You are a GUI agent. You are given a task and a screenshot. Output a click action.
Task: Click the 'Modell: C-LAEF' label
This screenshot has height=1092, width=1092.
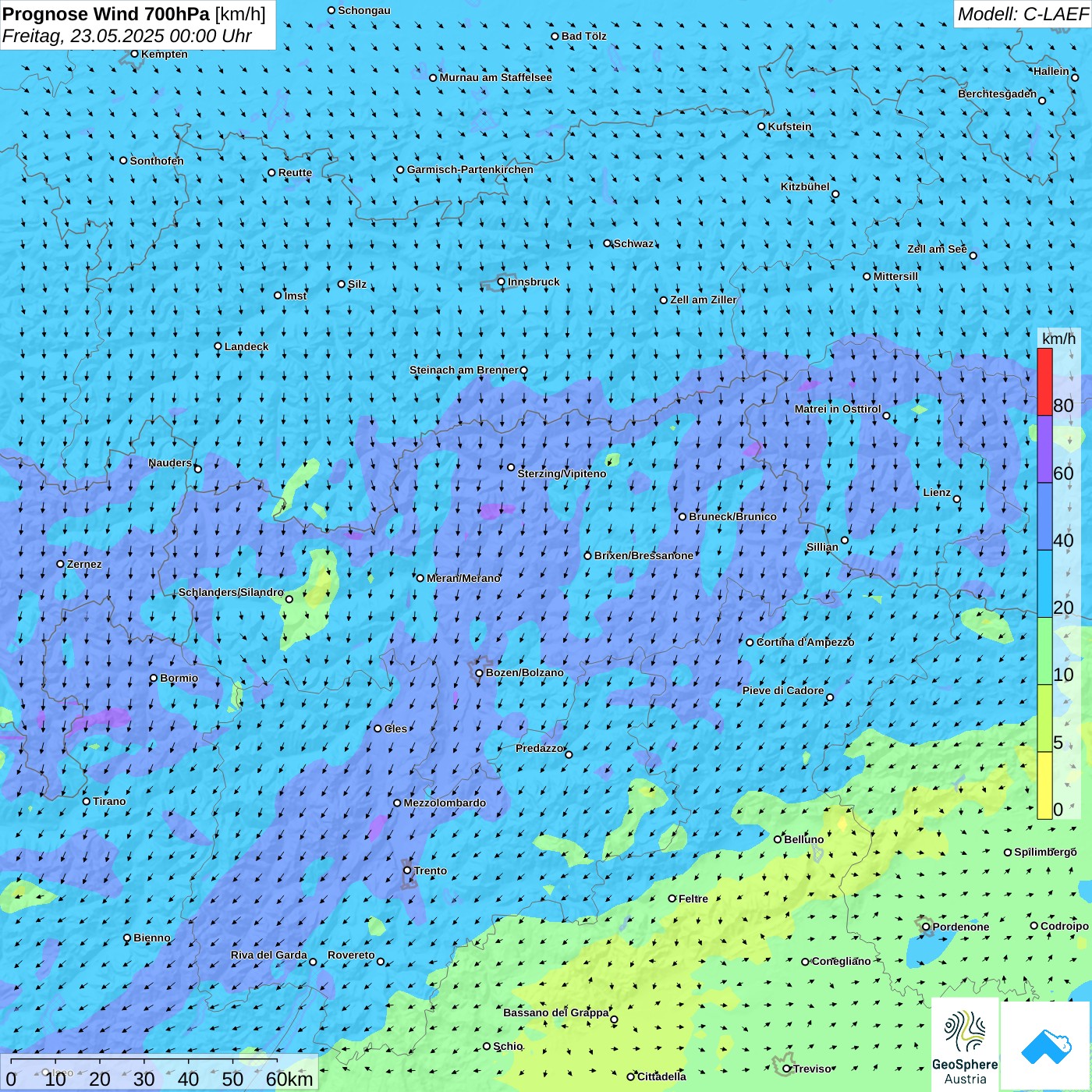[1023, 14]
